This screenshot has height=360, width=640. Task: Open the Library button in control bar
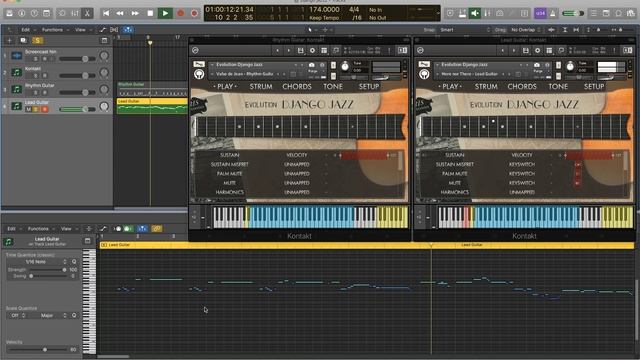coord(9,13)
